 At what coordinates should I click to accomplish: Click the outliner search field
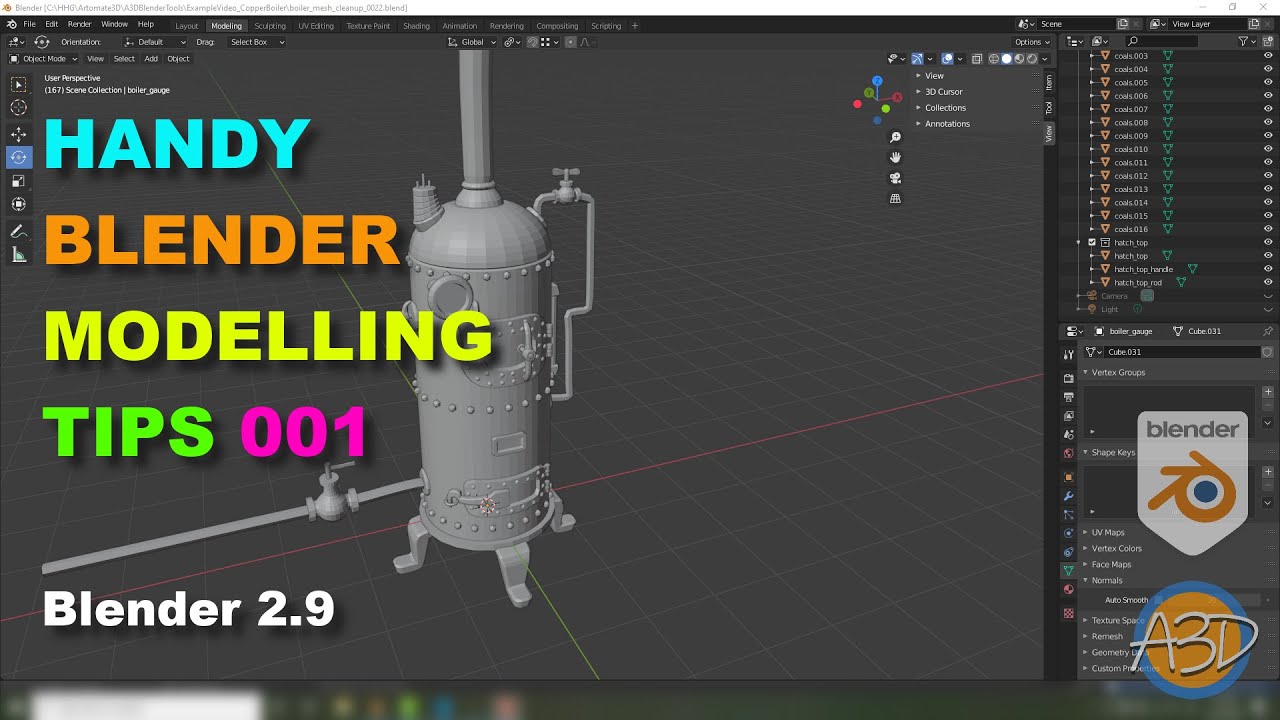pyautogui.click(x=1160, y=41)
